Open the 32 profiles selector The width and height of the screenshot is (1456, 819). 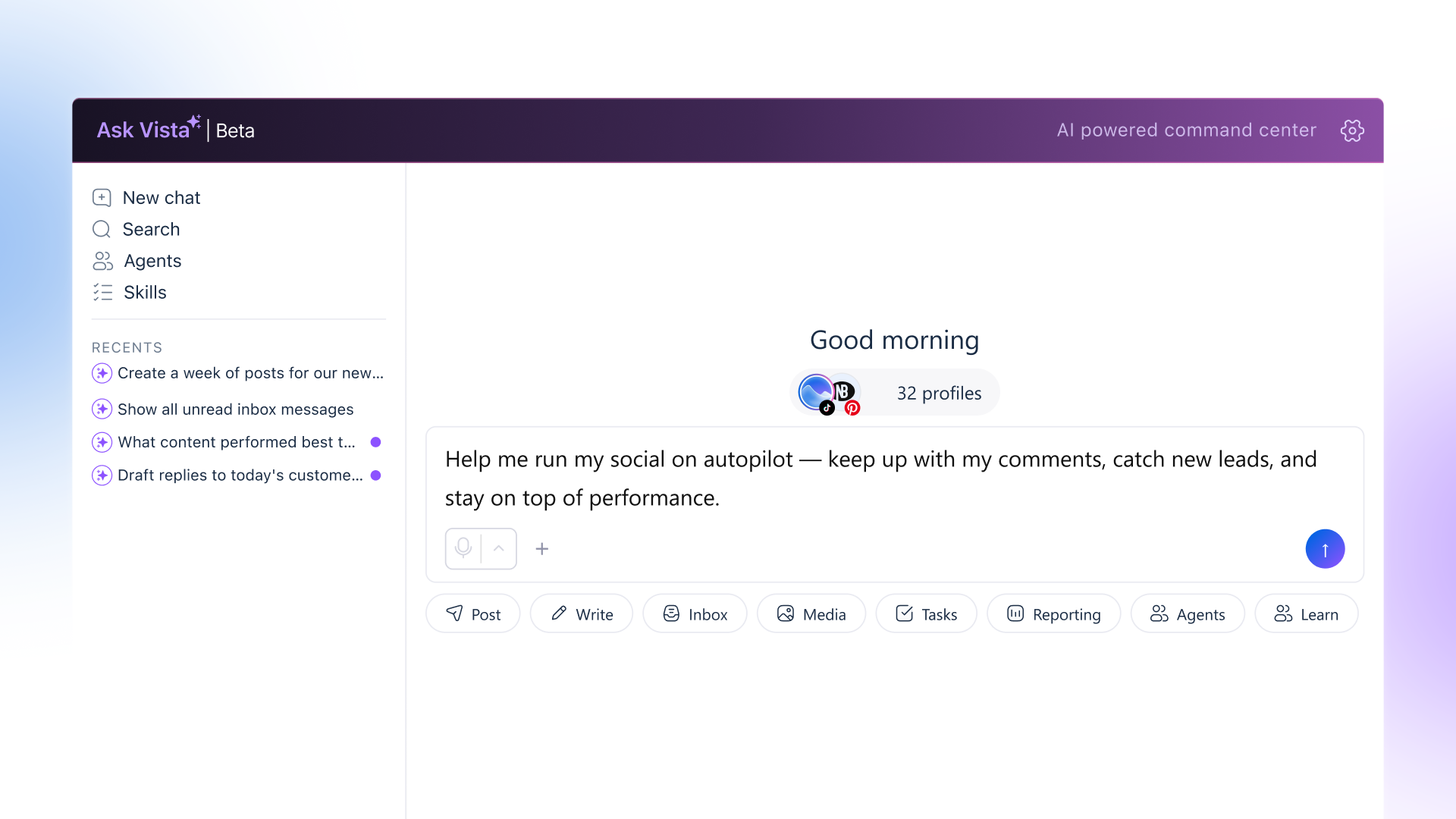[895, 393]
